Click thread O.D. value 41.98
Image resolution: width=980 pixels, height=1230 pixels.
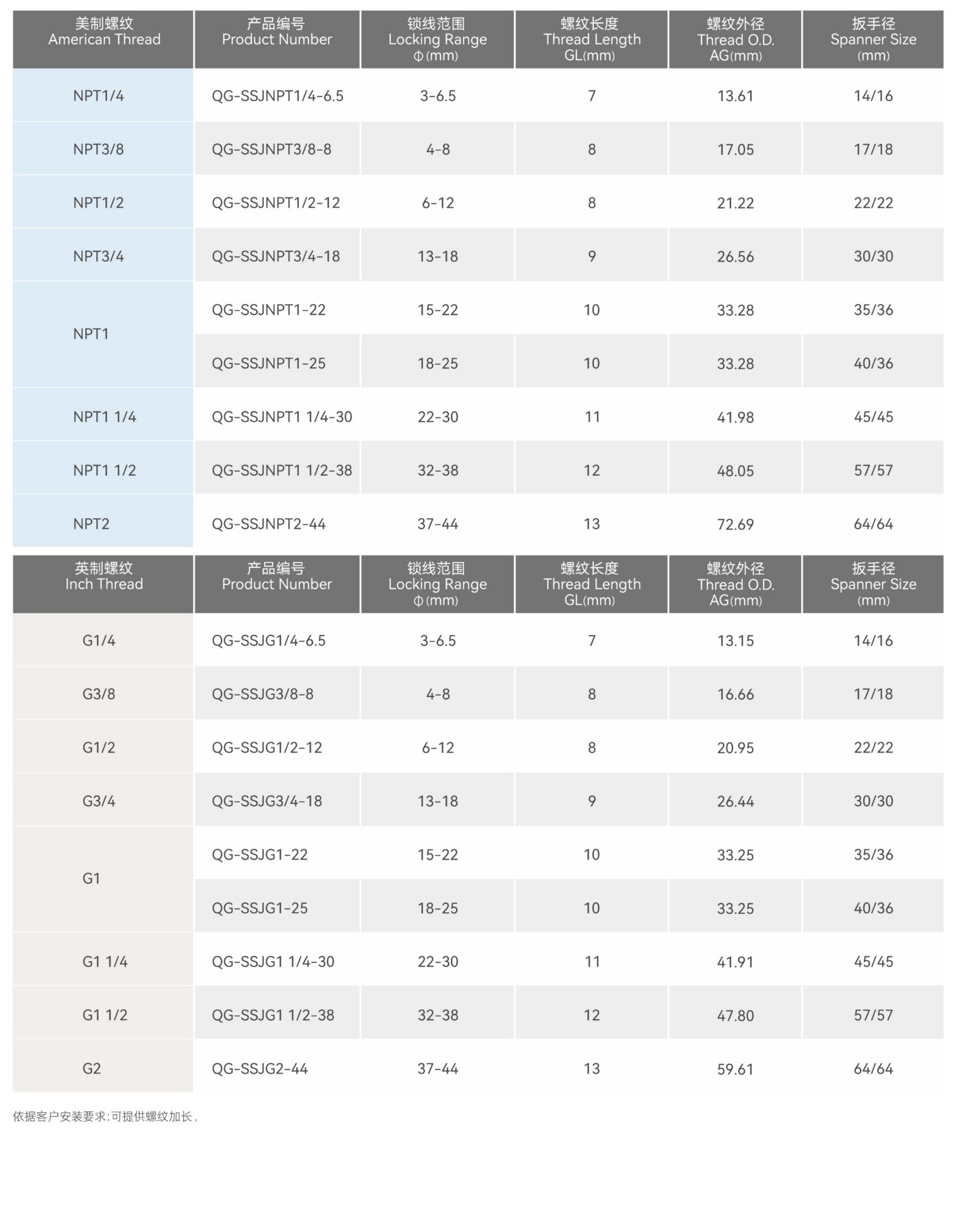point(735,417)
